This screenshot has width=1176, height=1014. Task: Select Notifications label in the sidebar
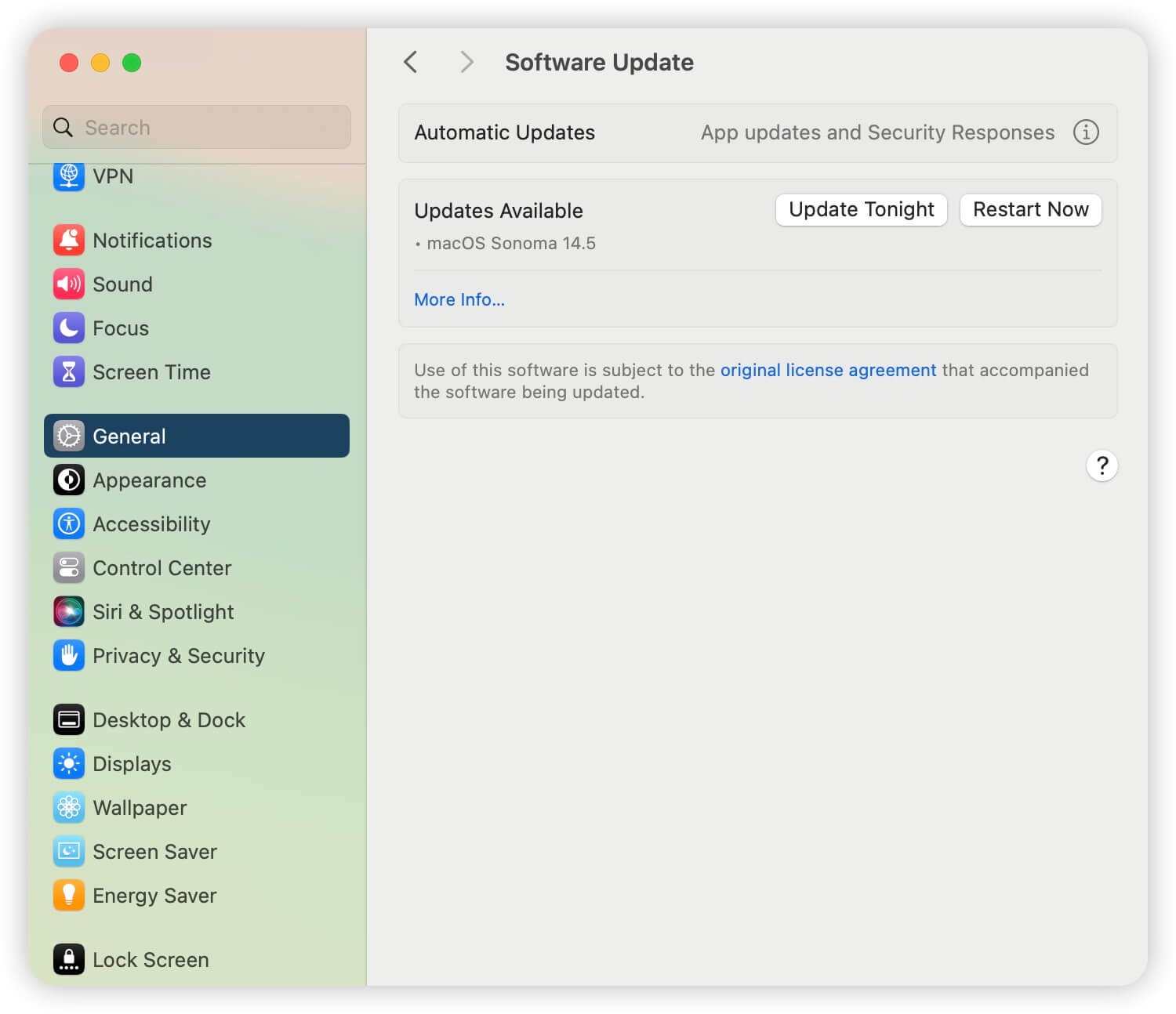pyautogui.click(x=153, y=241)
